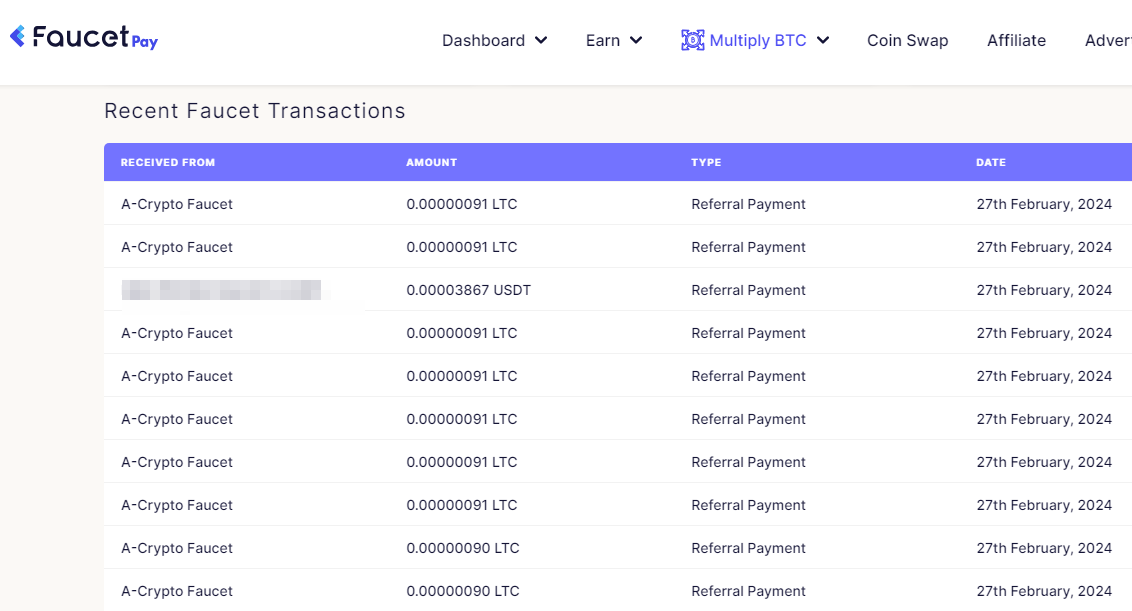Open the Dashboard menu label
The width and height of the screenshot is (1132, 611).
(483, 41)
